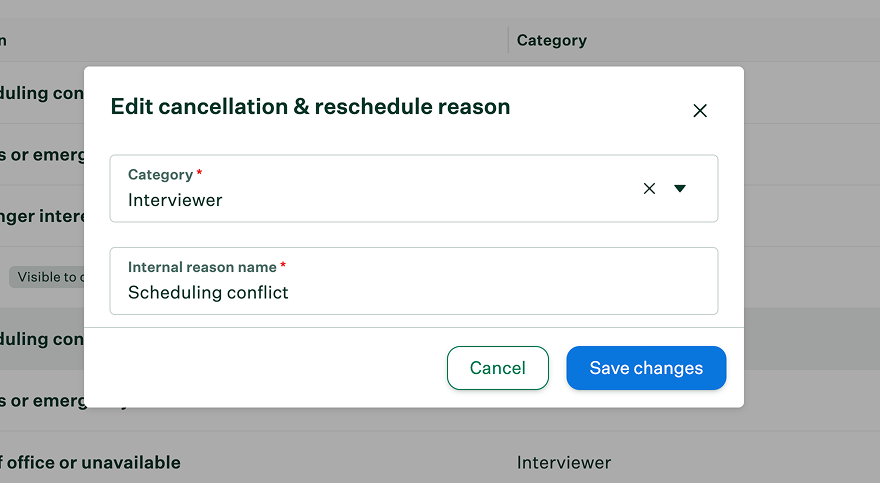Click the Category field label
Viewport: 880px width, 483px height.
point(161,174)
